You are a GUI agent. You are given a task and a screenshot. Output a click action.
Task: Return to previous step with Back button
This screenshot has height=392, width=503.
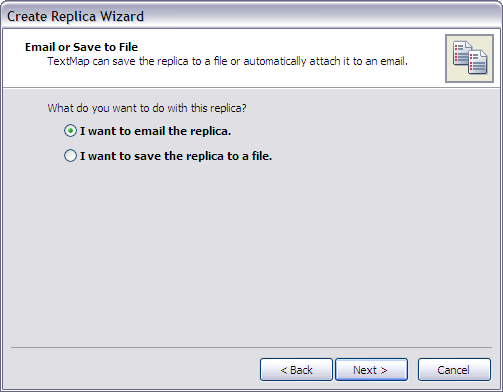click(x=296, y=369)
